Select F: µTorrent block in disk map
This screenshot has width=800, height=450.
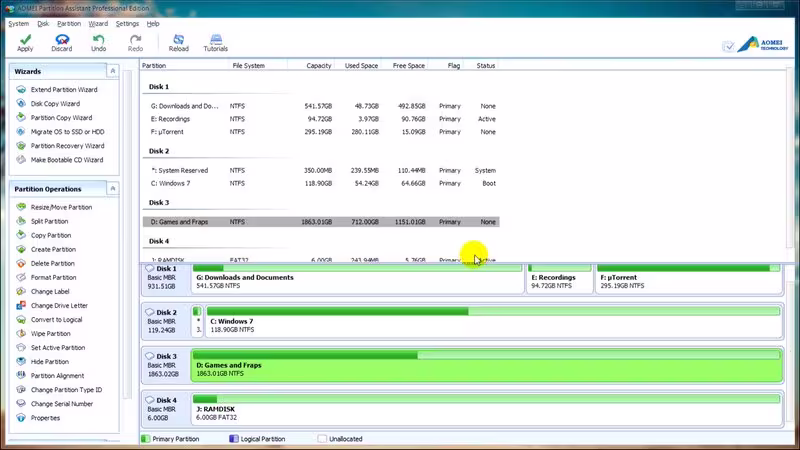click(689, 279)
